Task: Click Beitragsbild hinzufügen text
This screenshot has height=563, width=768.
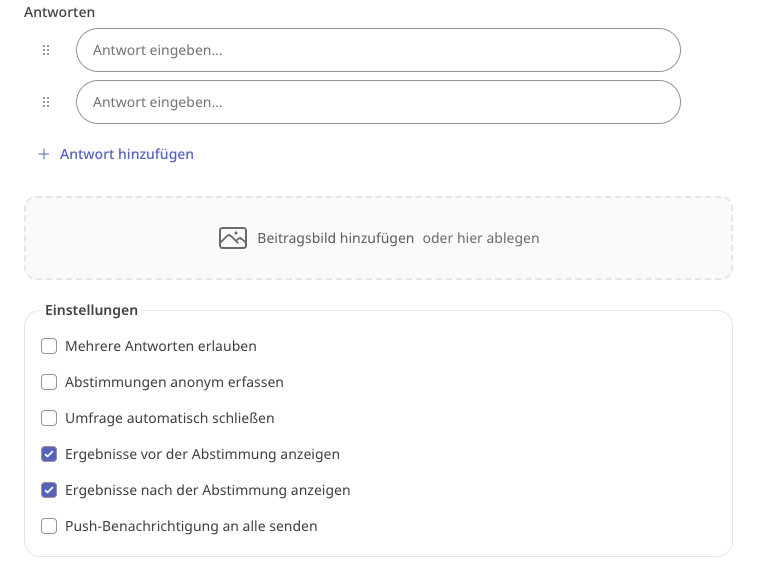Action: (x=336, y=238)
